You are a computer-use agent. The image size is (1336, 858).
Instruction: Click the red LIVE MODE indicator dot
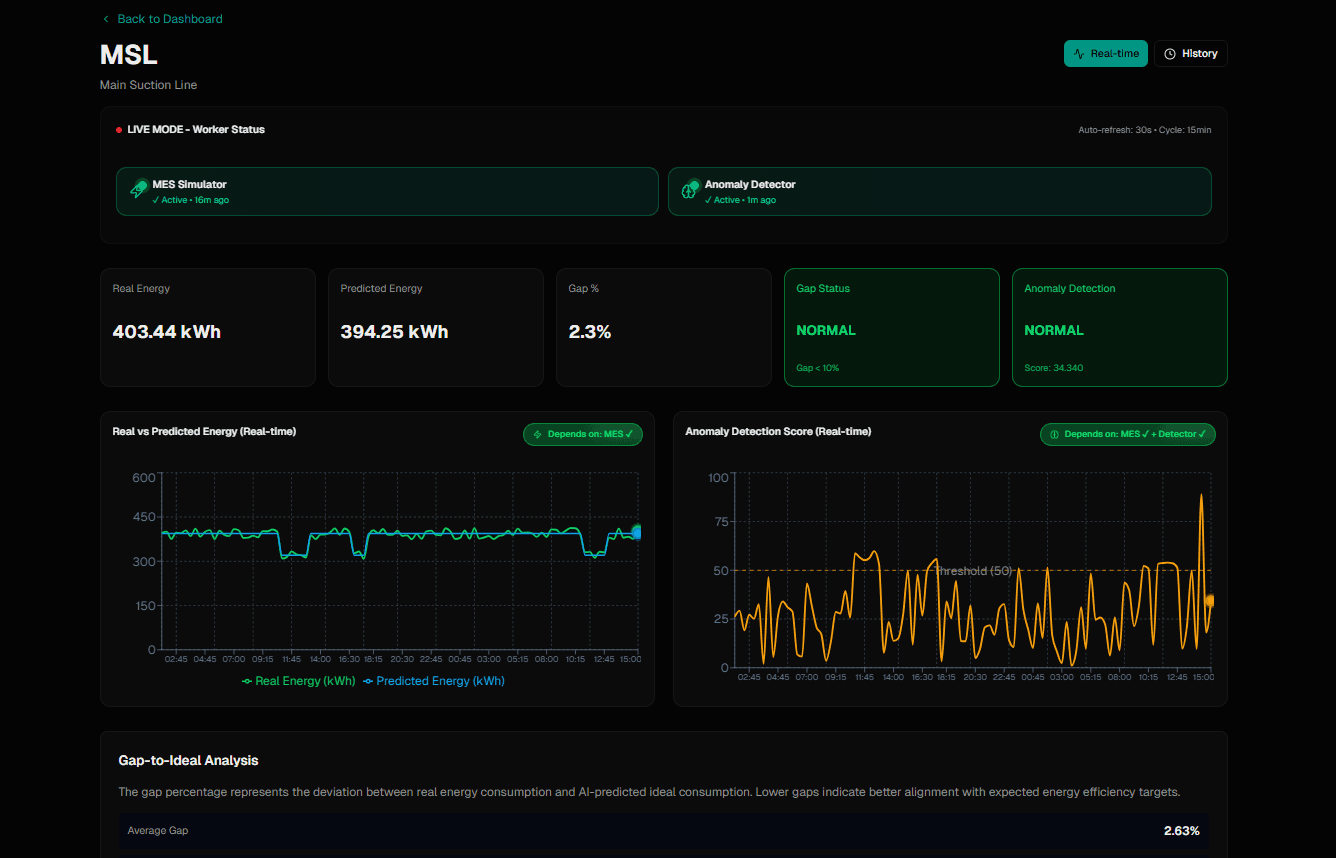119,130
